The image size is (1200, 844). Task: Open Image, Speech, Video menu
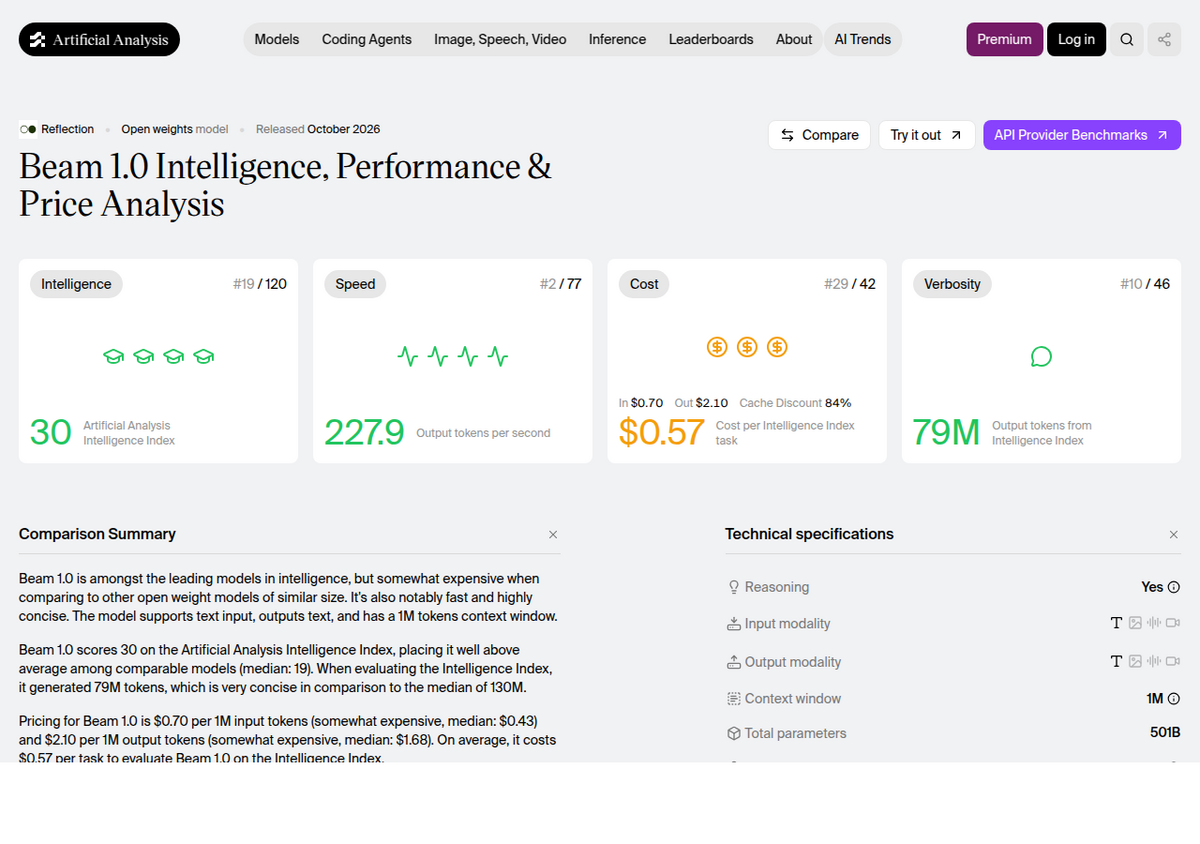pyautogui.click(x=500, y=40)
